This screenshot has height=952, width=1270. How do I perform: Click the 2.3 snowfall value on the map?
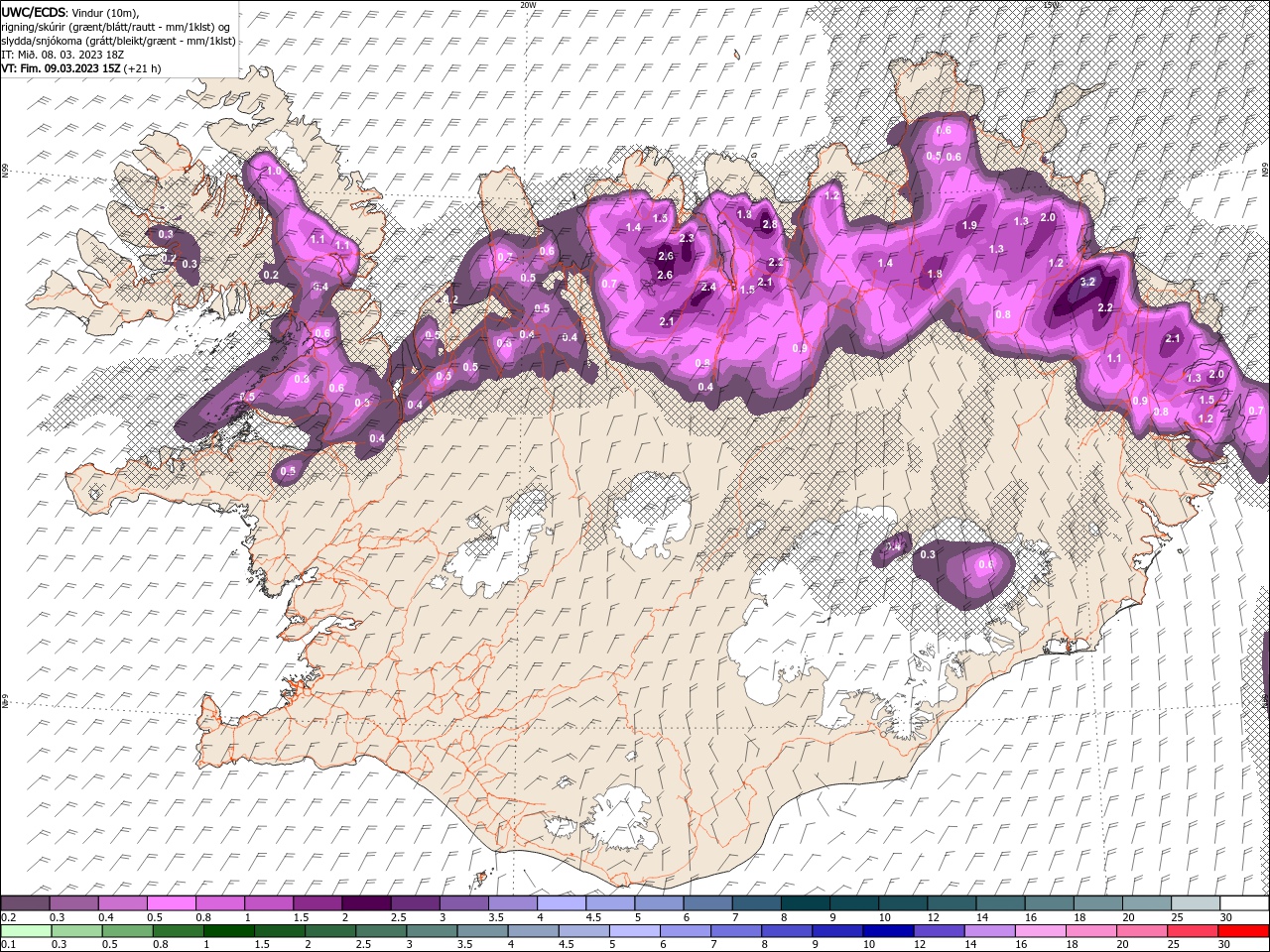pos(687,238)
